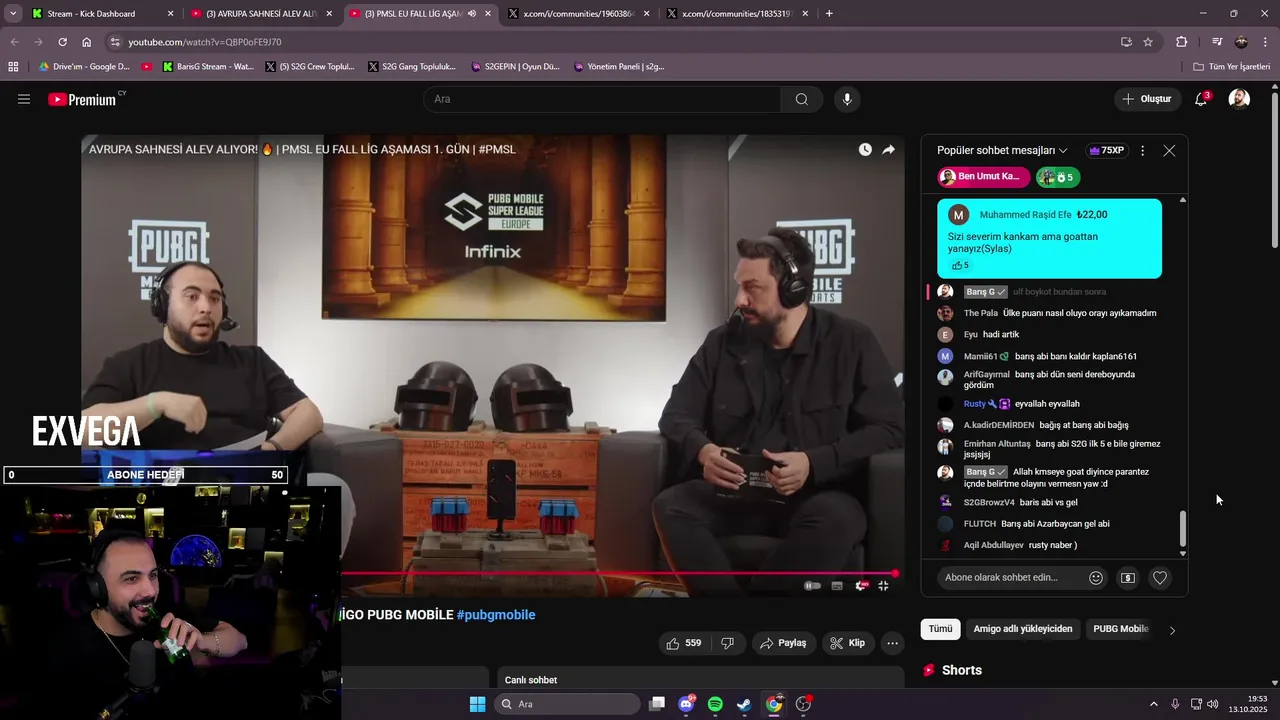Viewport: 1280px width, 720px height.
Task: Open player settings gear
Action: click(860, 586)
